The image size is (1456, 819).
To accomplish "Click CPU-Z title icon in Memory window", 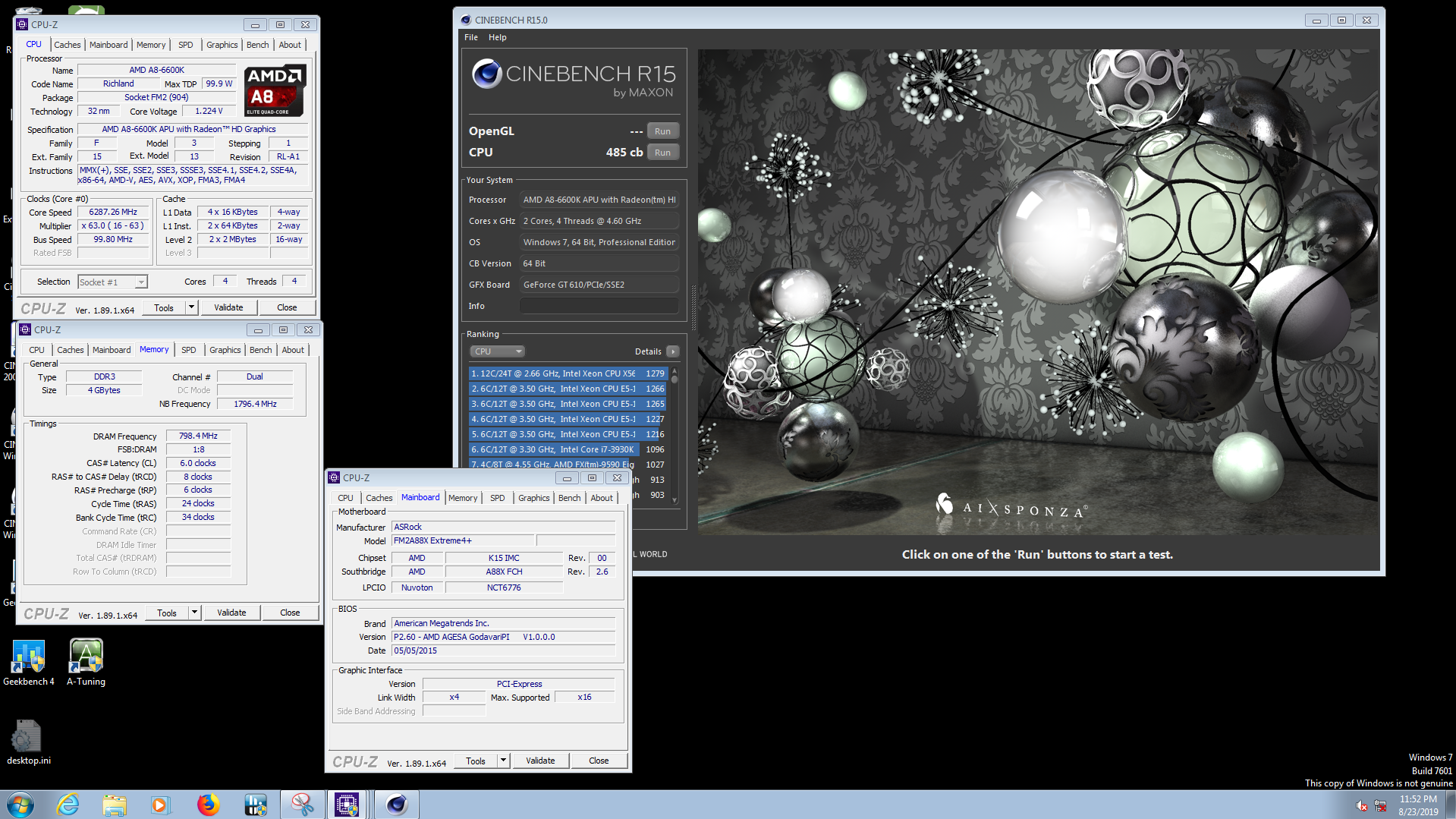I will 25,329.
